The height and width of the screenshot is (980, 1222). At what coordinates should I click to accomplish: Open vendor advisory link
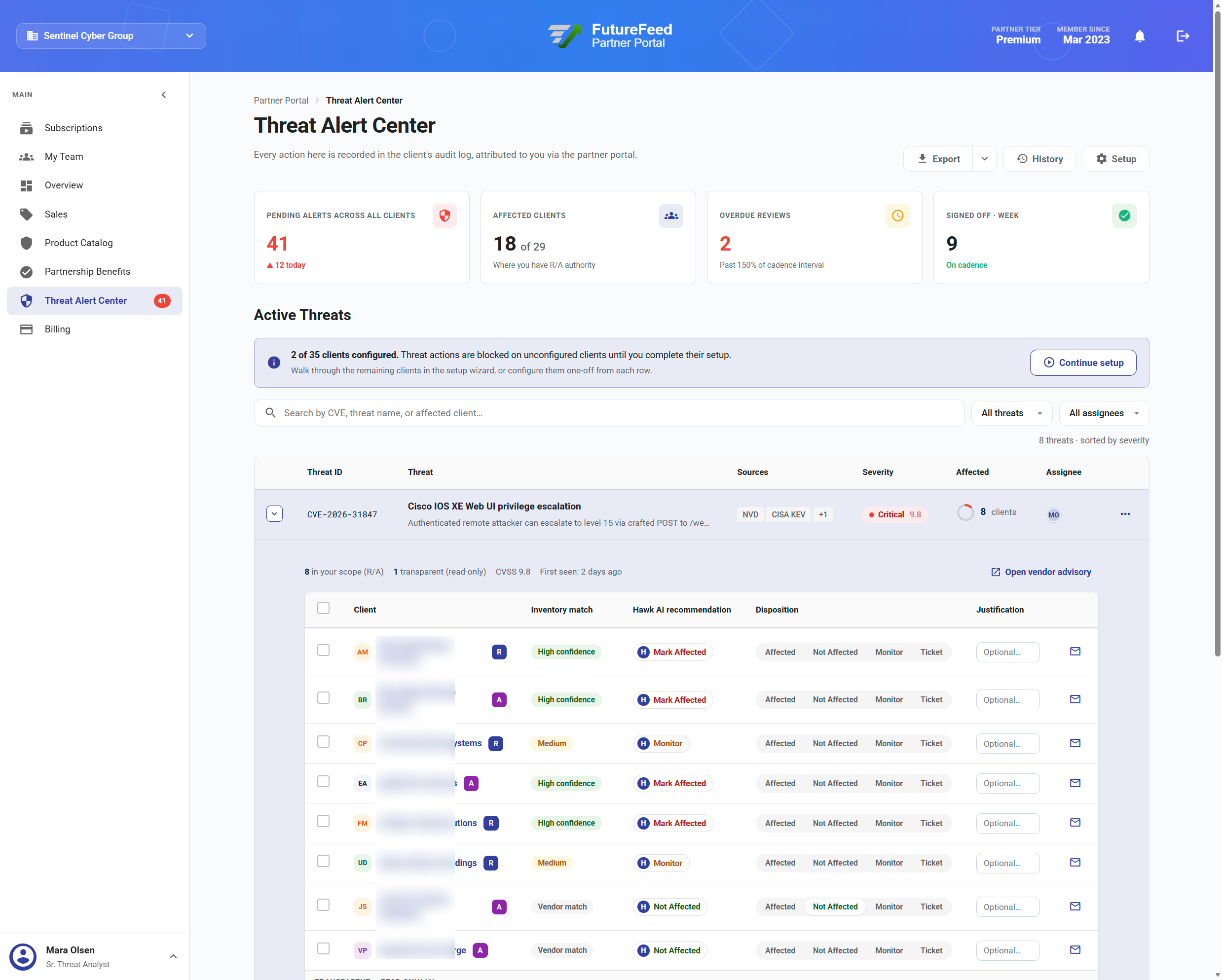click(1040, 572)
